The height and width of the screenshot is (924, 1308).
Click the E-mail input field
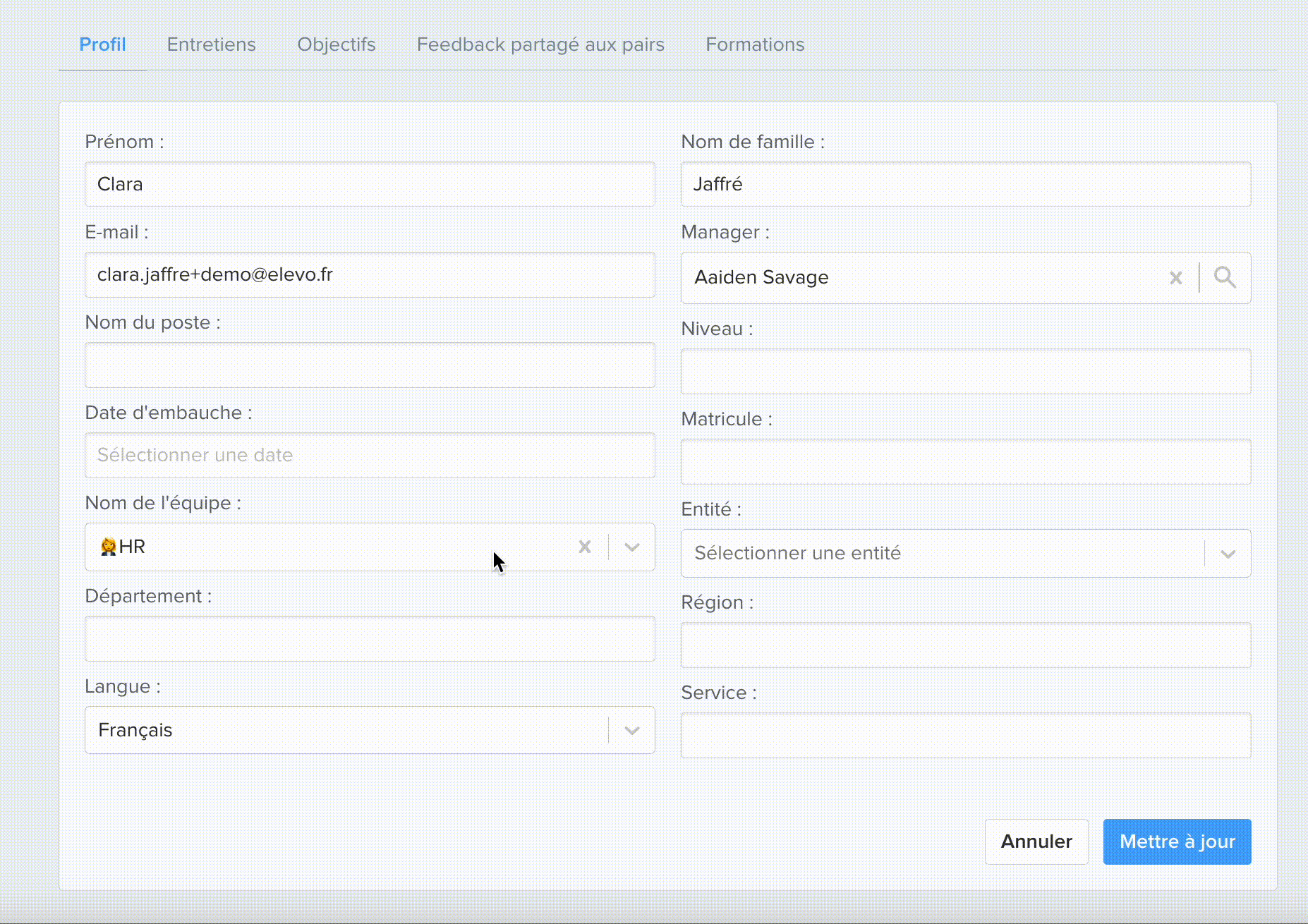(x=370, y=274)
